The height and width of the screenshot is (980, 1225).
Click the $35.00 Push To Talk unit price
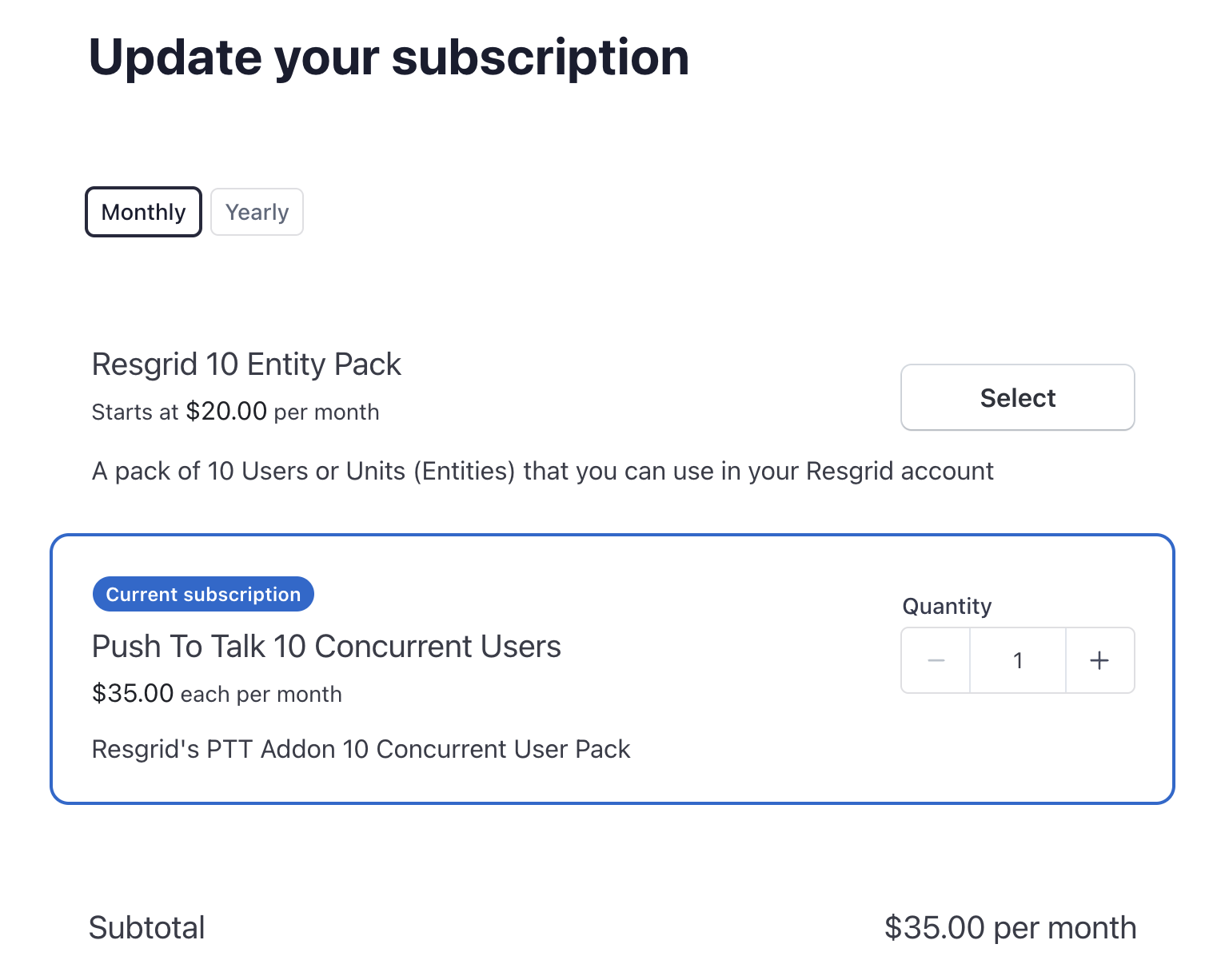coord(133,693)
